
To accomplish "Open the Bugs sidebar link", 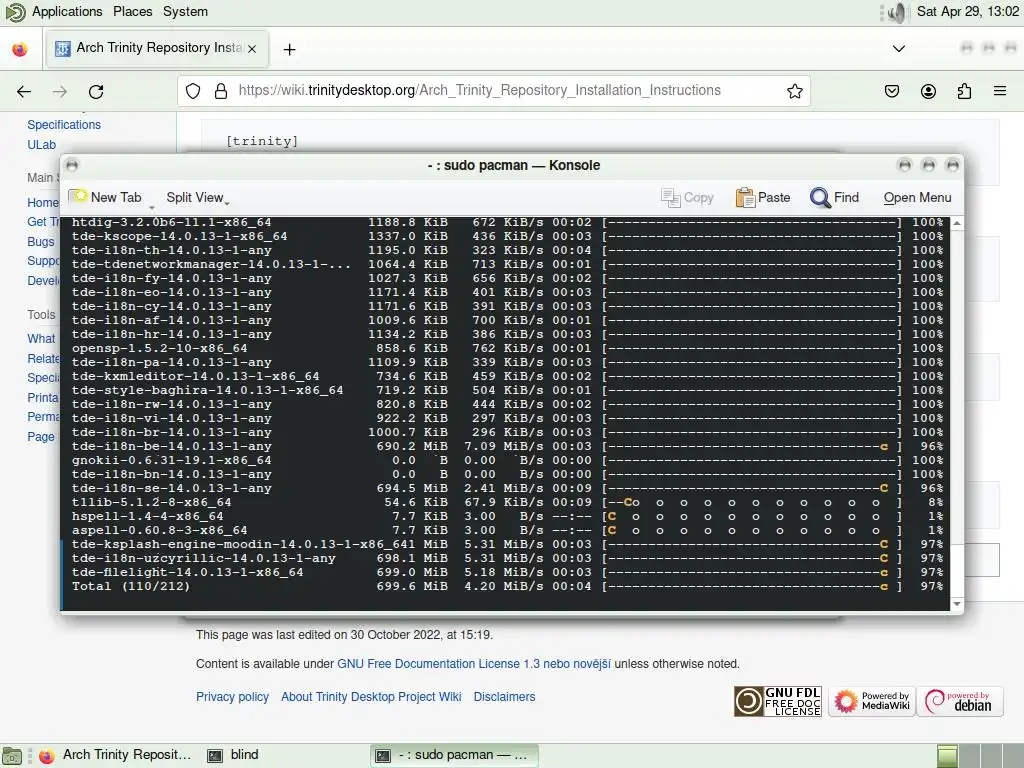I will [x=40, y=242].
